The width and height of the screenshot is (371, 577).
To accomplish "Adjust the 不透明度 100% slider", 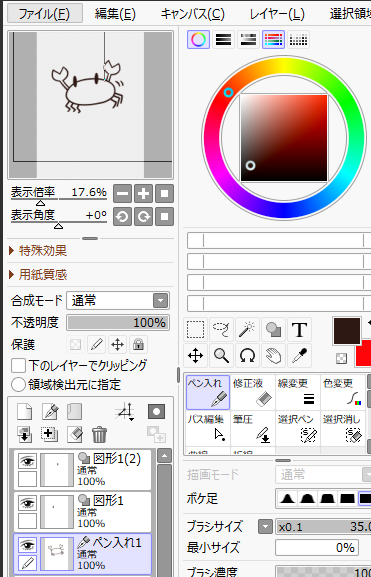I will pos(118,323).
